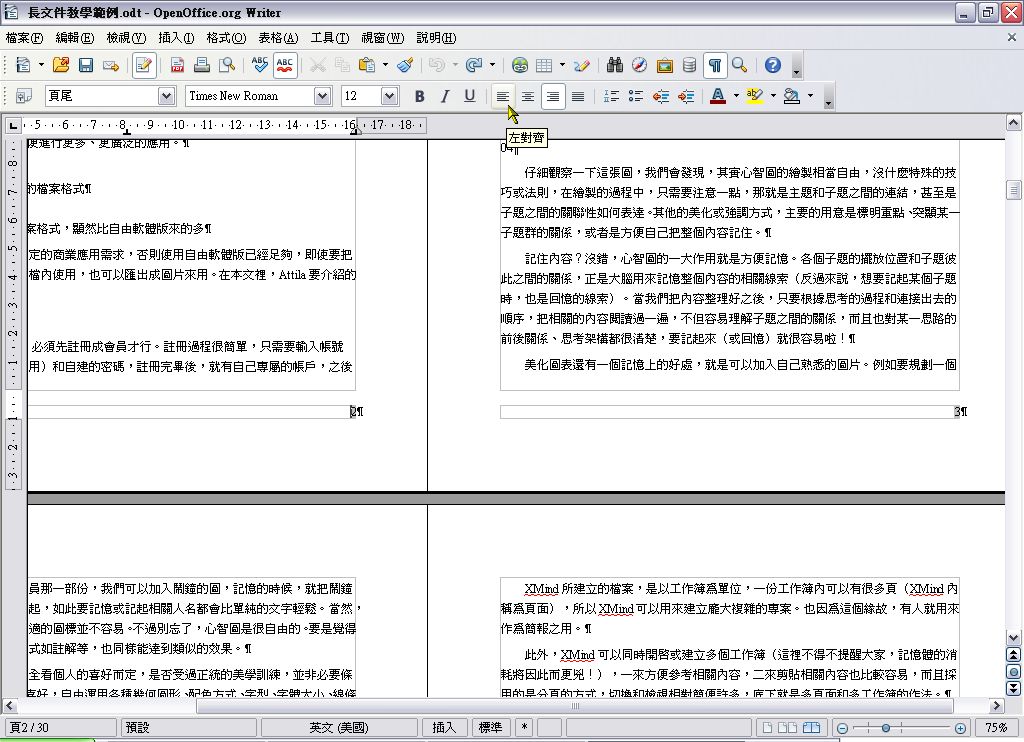Open Page Preview icon
This screenshot has height=742, width=1024.
click(227, 65)
